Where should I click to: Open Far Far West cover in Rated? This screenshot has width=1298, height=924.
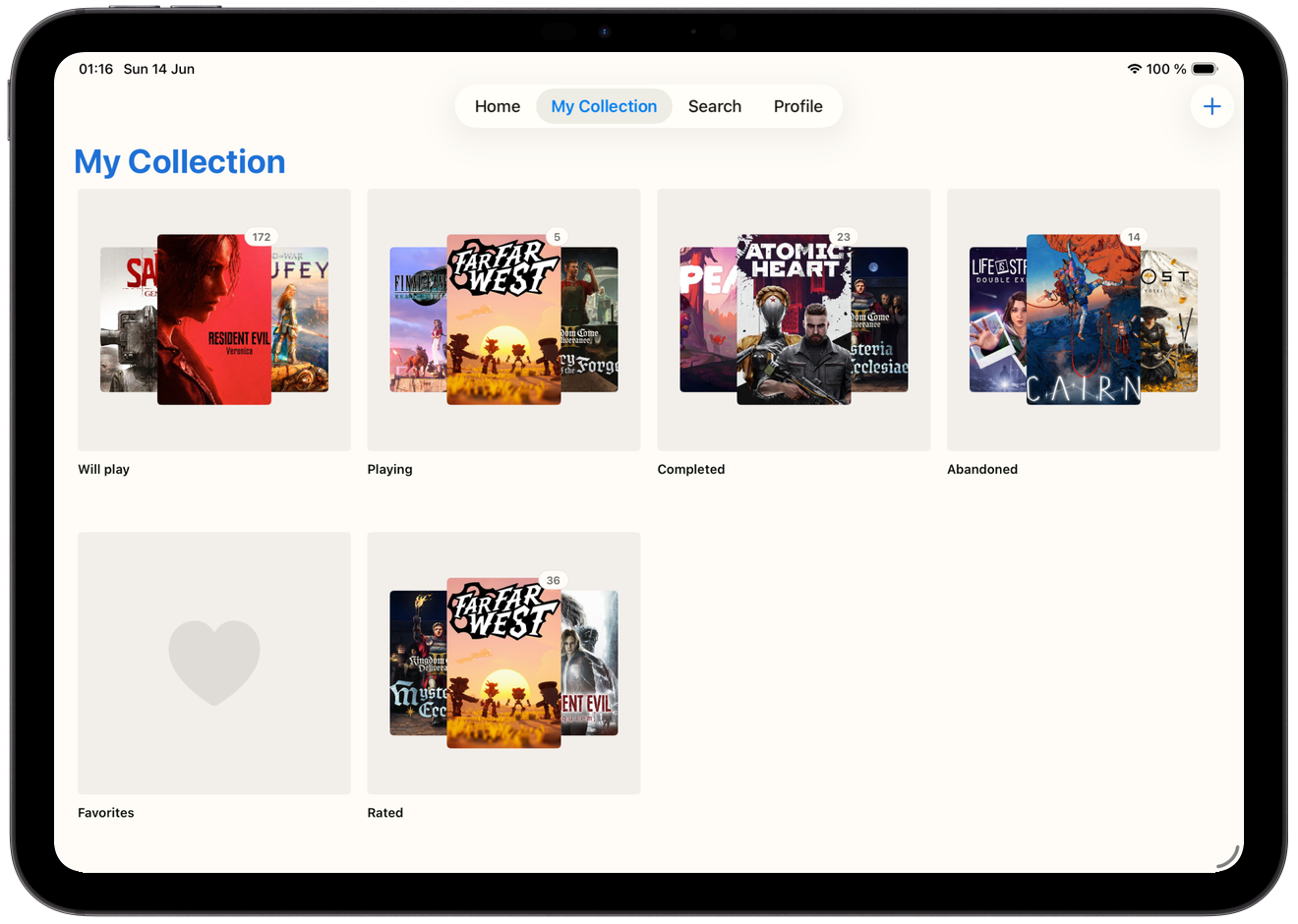[503, 664]
